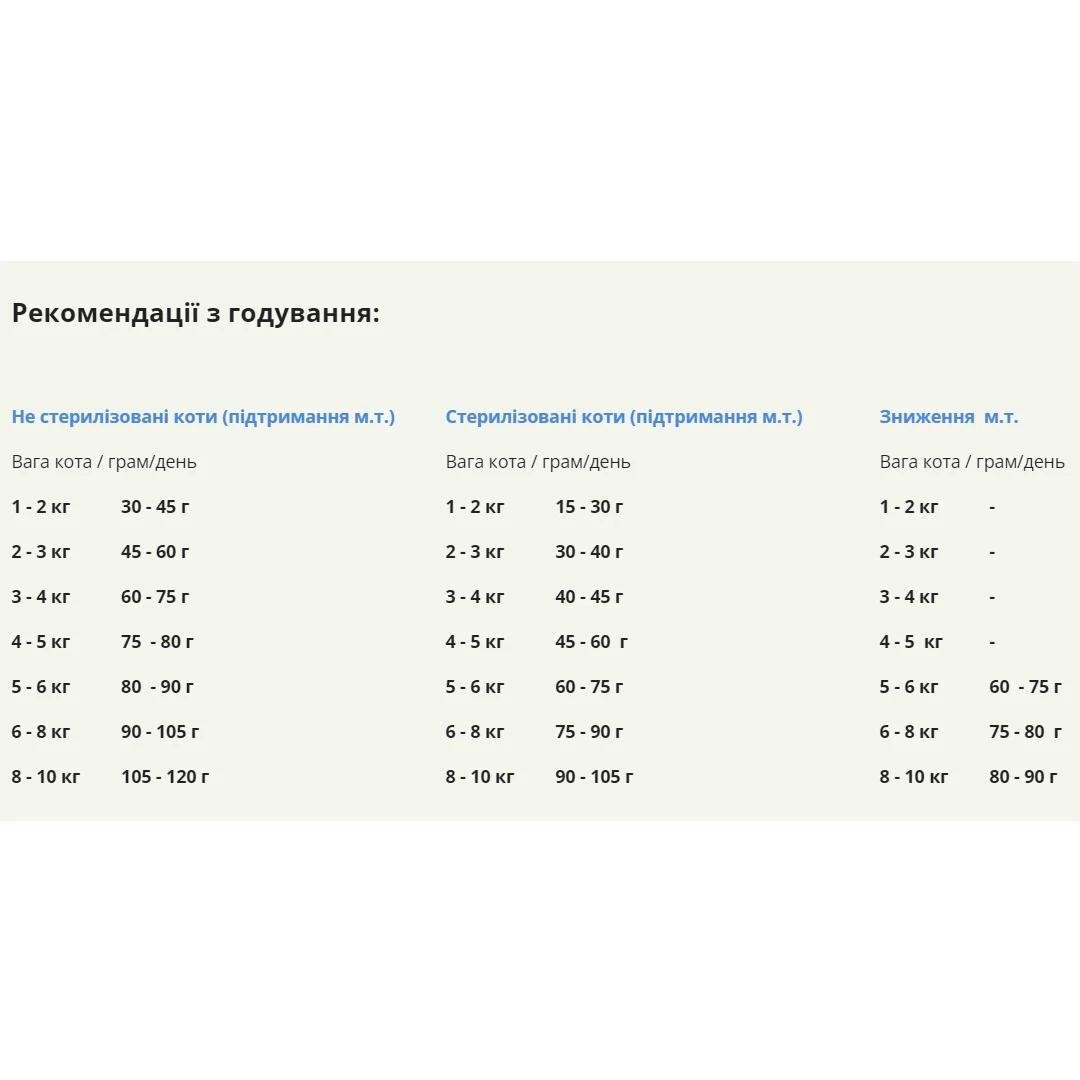This screenshot has width=1080, height=1080.
Task: Click the dash for 1 - 2 кг weight loss
Action: [992, 507]
